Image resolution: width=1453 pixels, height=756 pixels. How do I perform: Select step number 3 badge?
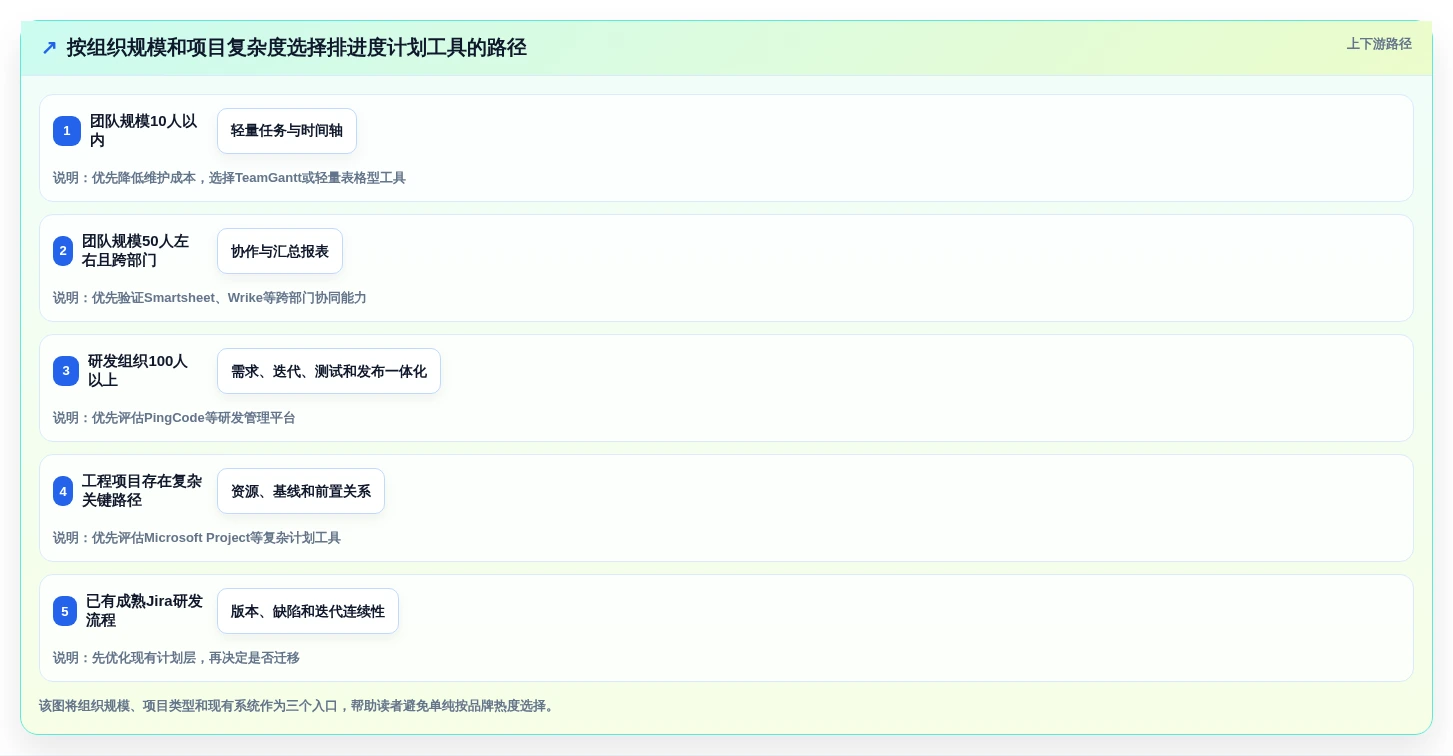tap(66, 371)
